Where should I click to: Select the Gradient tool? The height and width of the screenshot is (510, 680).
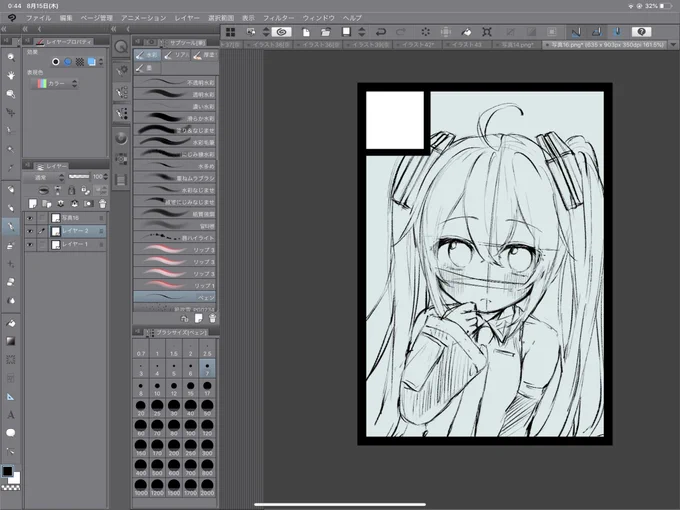pyautogui.click(x=11, y=341)
